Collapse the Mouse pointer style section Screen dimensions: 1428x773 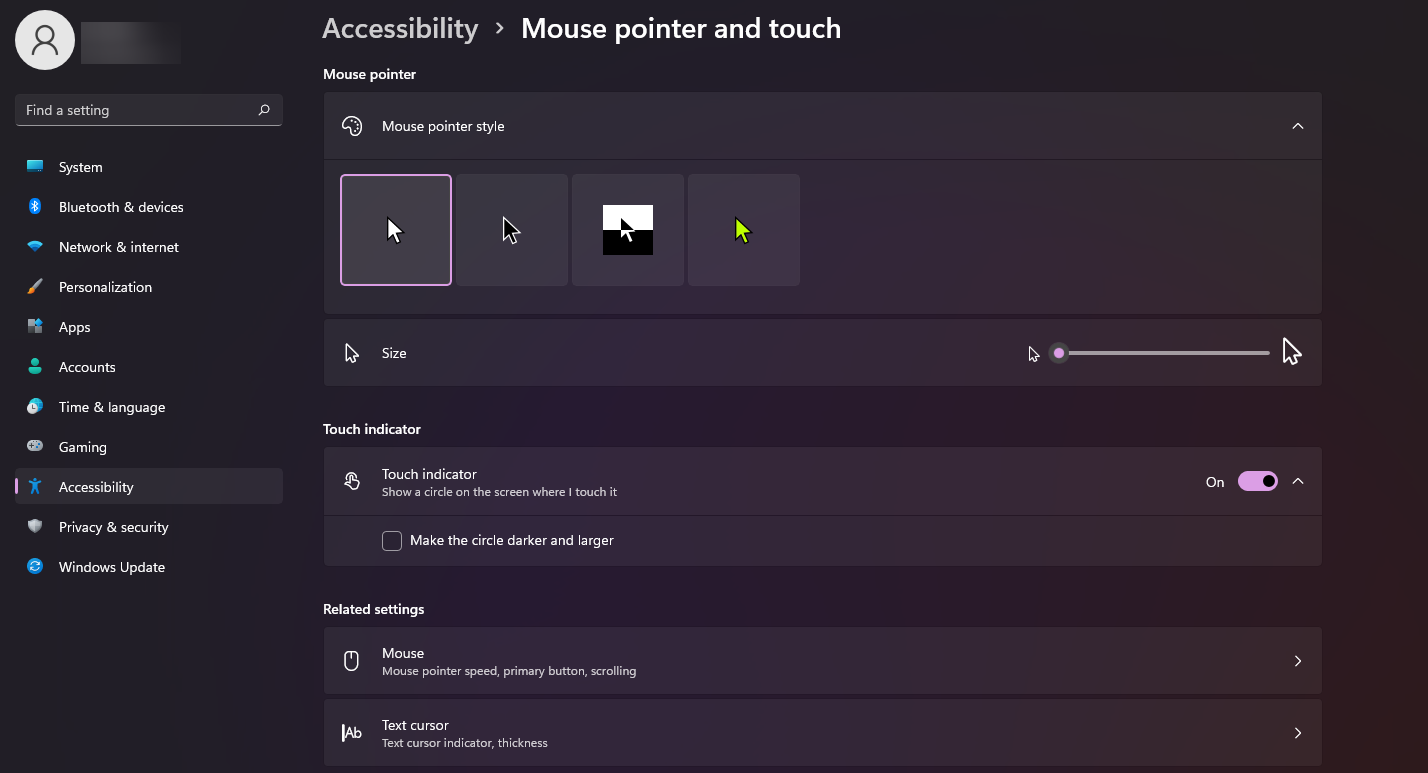[x=1298, y=126]
